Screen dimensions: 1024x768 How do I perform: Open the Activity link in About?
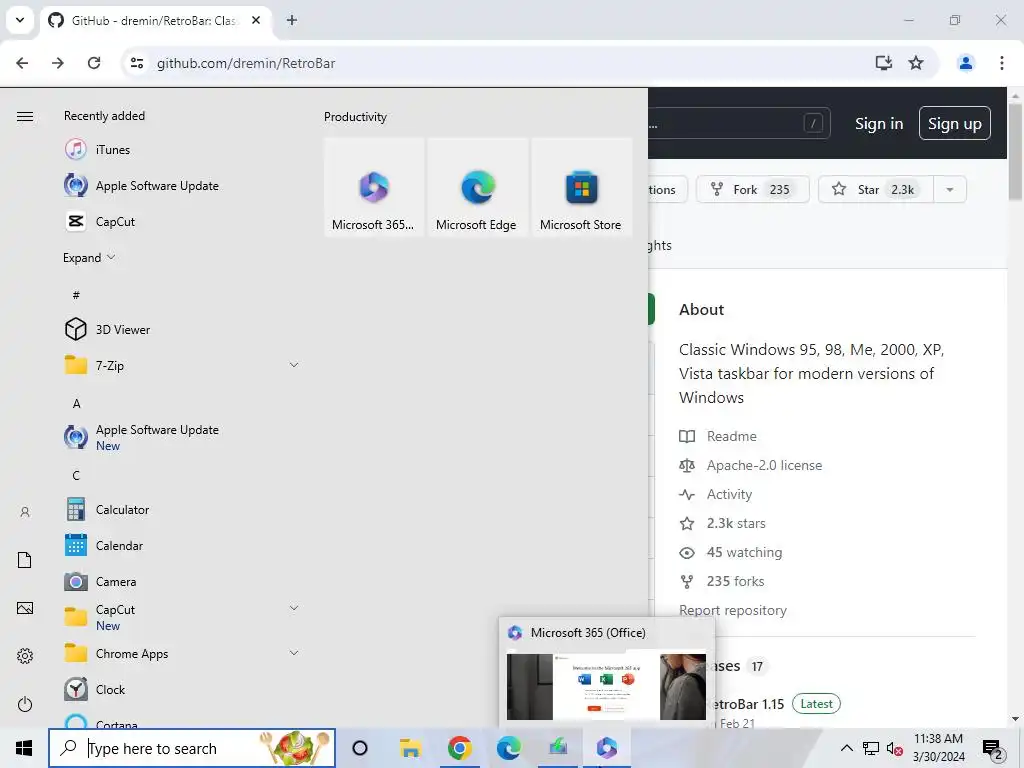(x=729, y=494)
